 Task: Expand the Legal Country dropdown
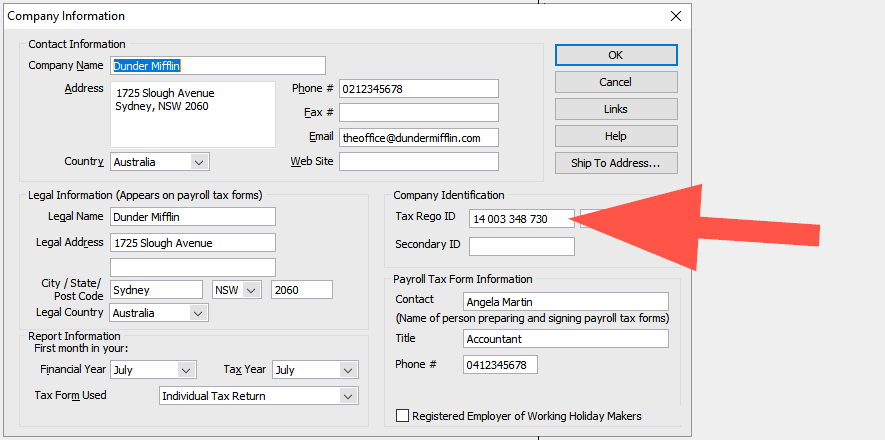tap(159, 313)
